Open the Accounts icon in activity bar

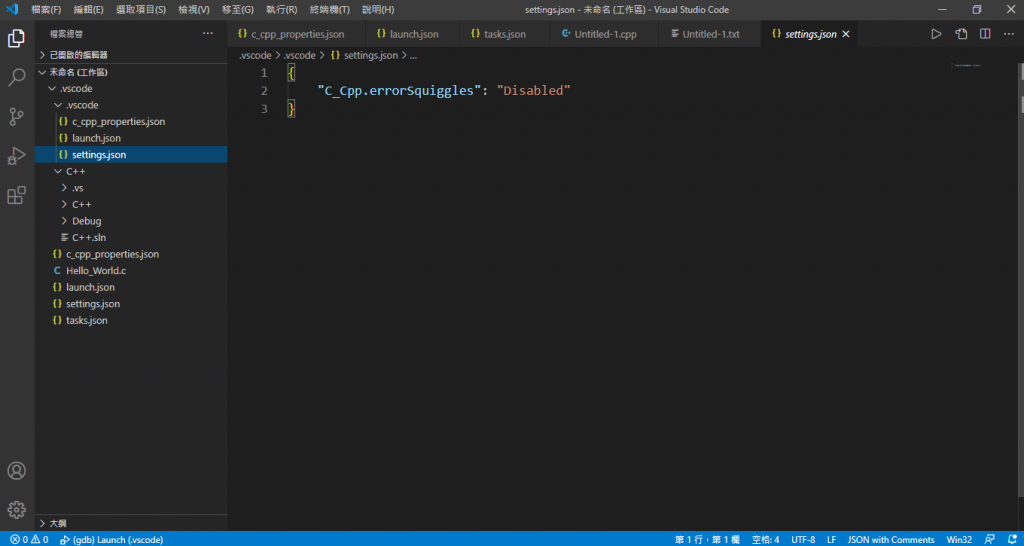coord(16,471)
